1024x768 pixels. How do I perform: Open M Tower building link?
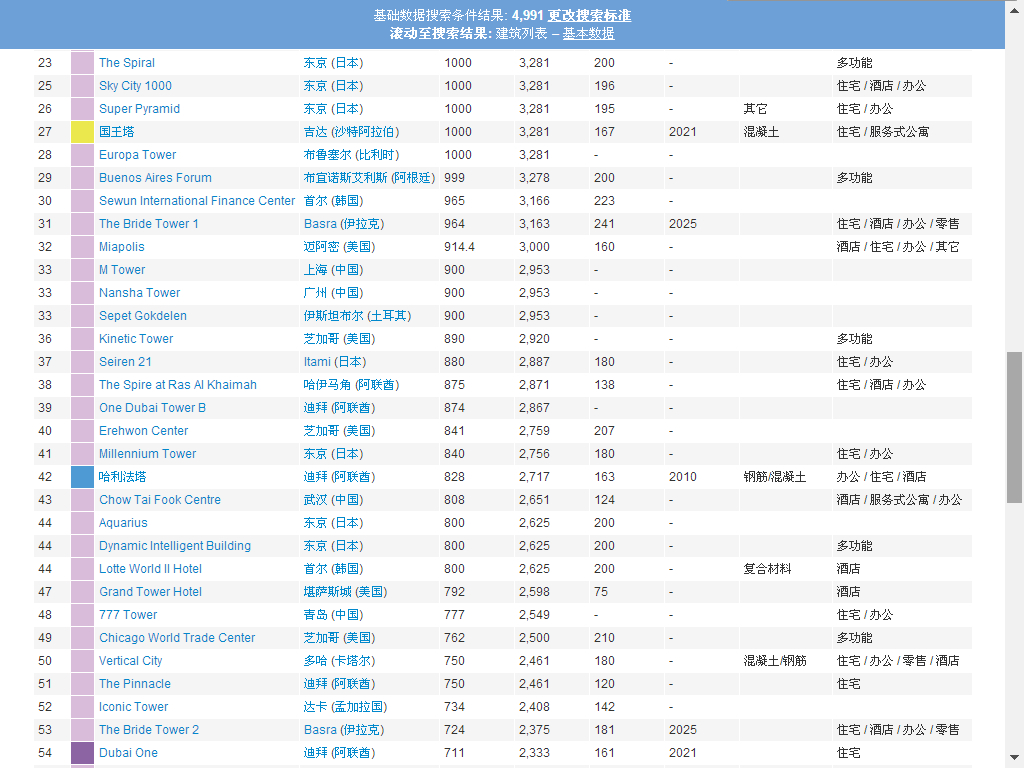point(121,270)
